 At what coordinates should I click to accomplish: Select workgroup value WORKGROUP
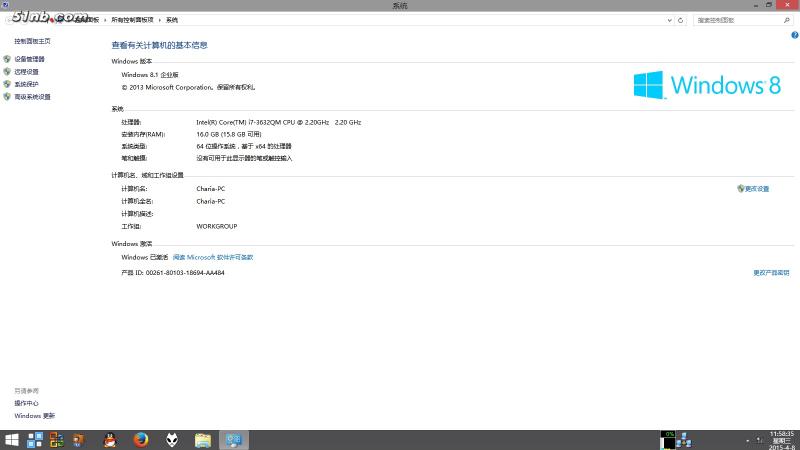217,227
